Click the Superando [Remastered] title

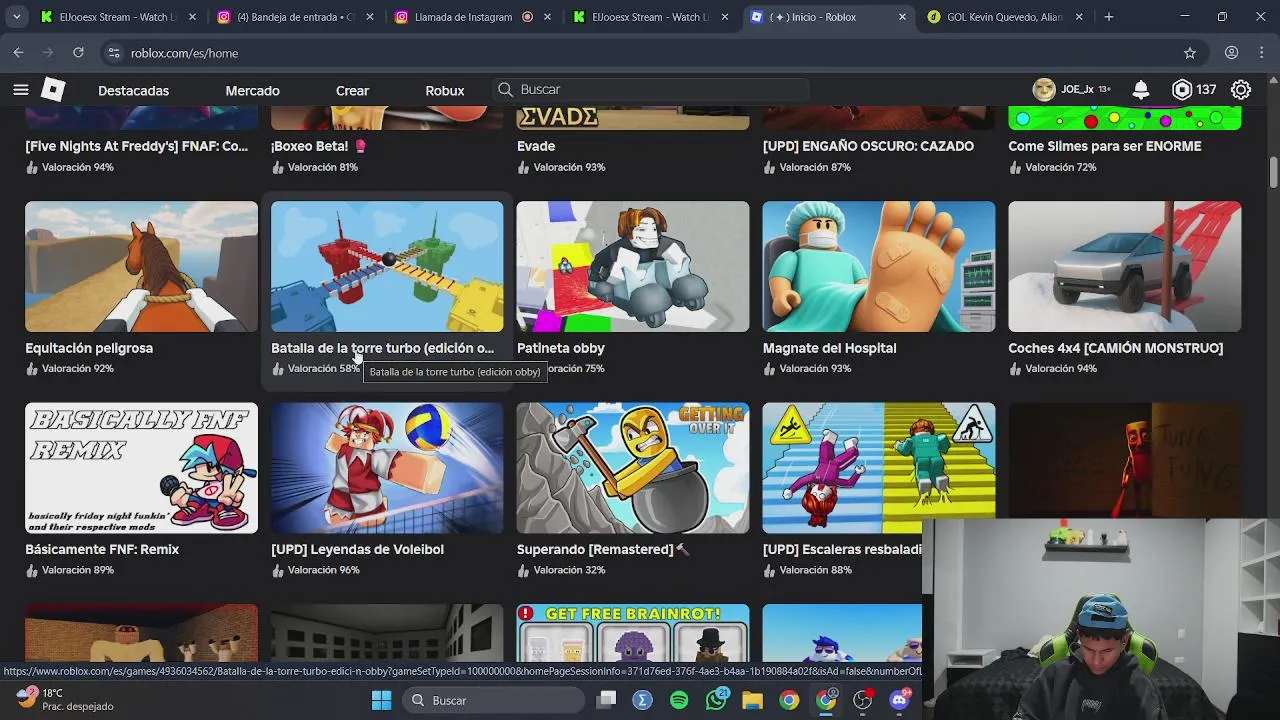[603, 549]
